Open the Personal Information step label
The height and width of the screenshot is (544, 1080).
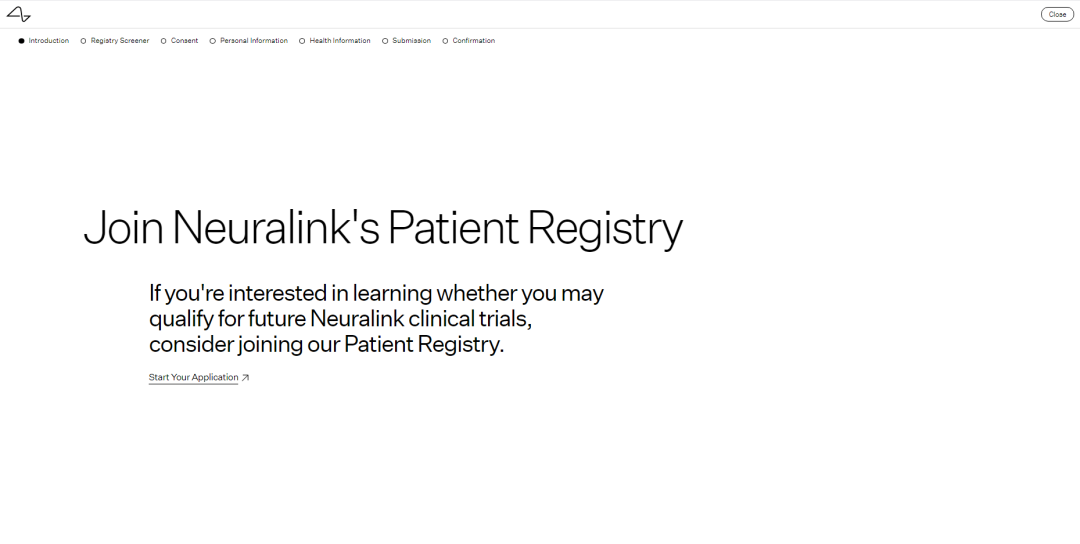coord(254,41)
